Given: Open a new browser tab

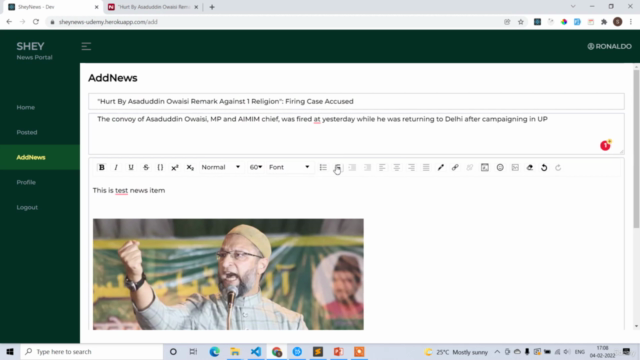Looking at the screenshot, I should (x=212, y=7).
